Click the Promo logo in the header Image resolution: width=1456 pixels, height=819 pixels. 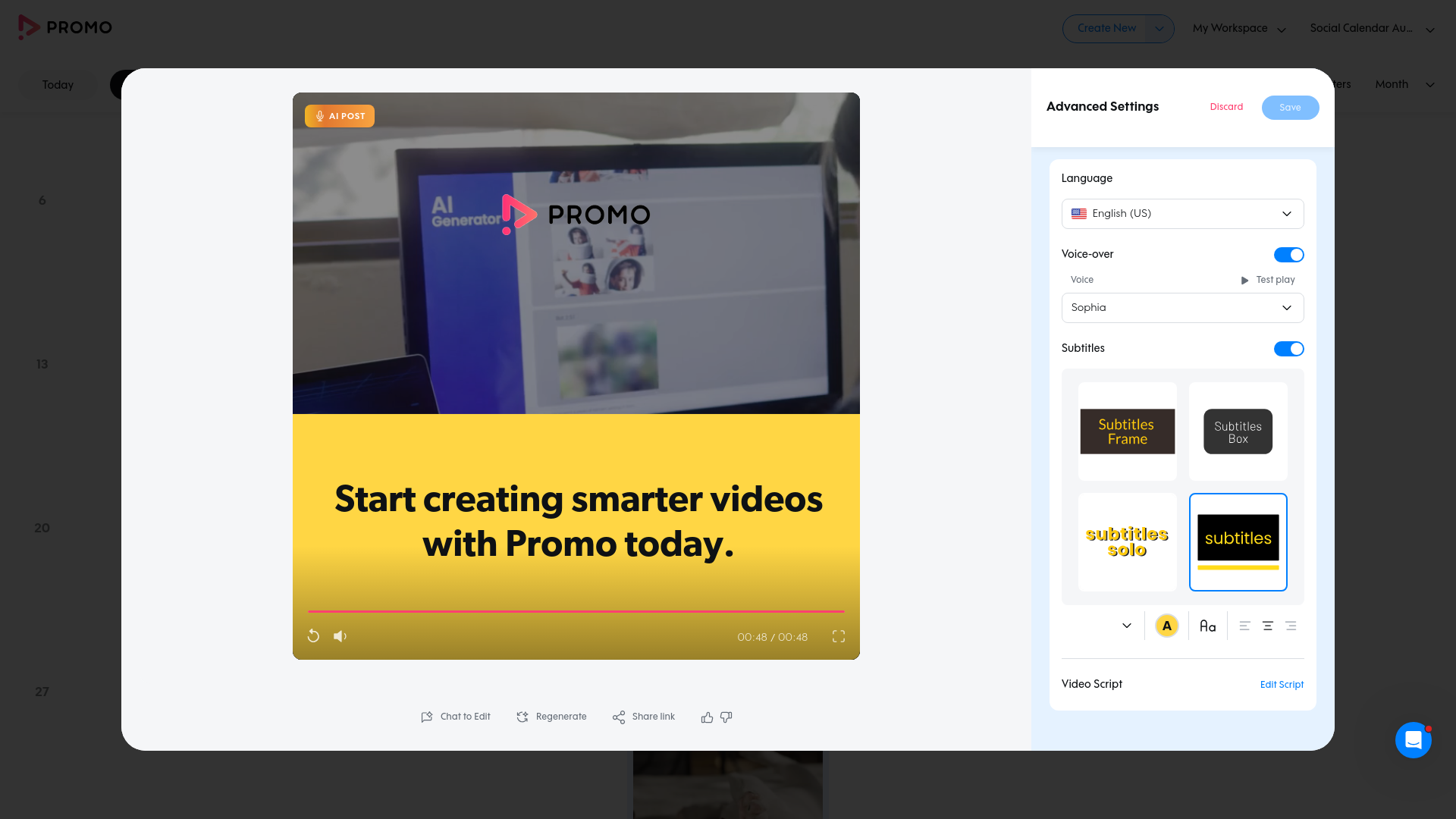coord(65,27)
